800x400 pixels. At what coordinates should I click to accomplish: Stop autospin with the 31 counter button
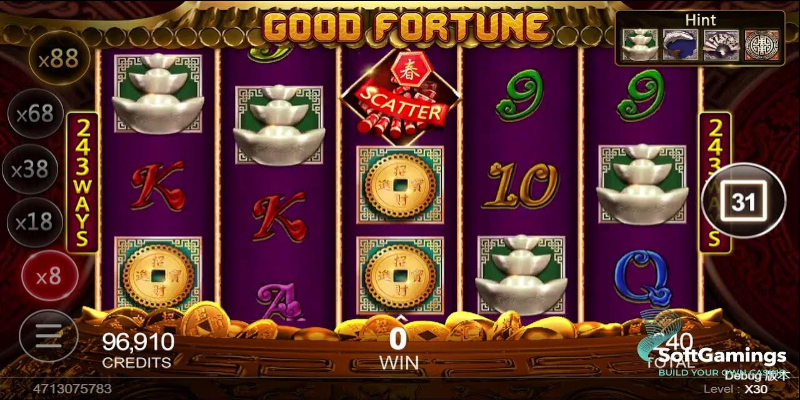click(744, 201)
